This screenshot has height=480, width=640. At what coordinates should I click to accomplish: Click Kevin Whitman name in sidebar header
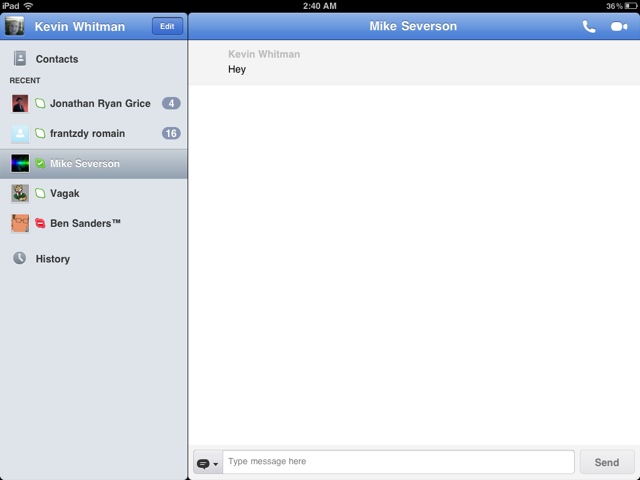pyautogui.click(x=80, y=27)
